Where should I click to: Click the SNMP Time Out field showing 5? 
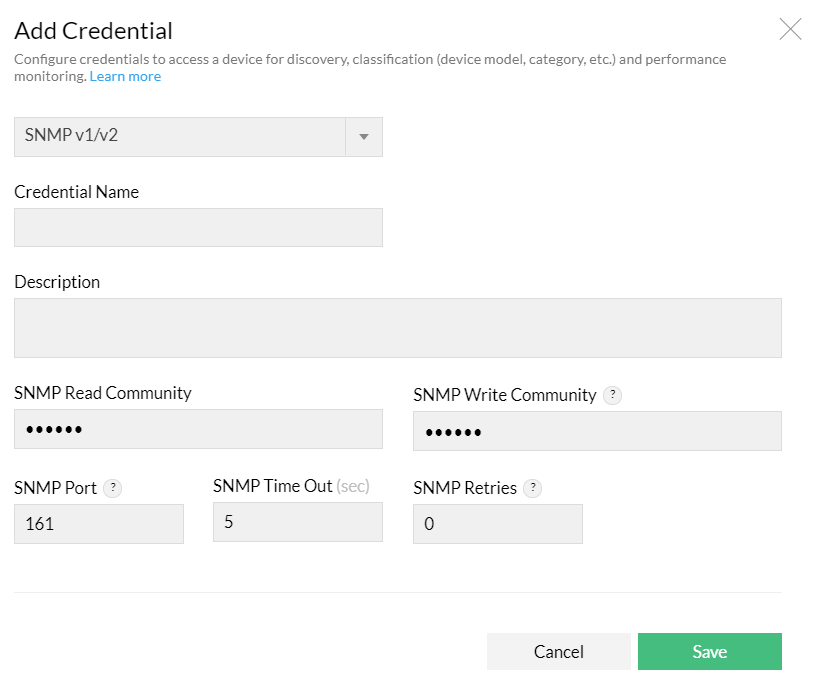pos(297,522)
